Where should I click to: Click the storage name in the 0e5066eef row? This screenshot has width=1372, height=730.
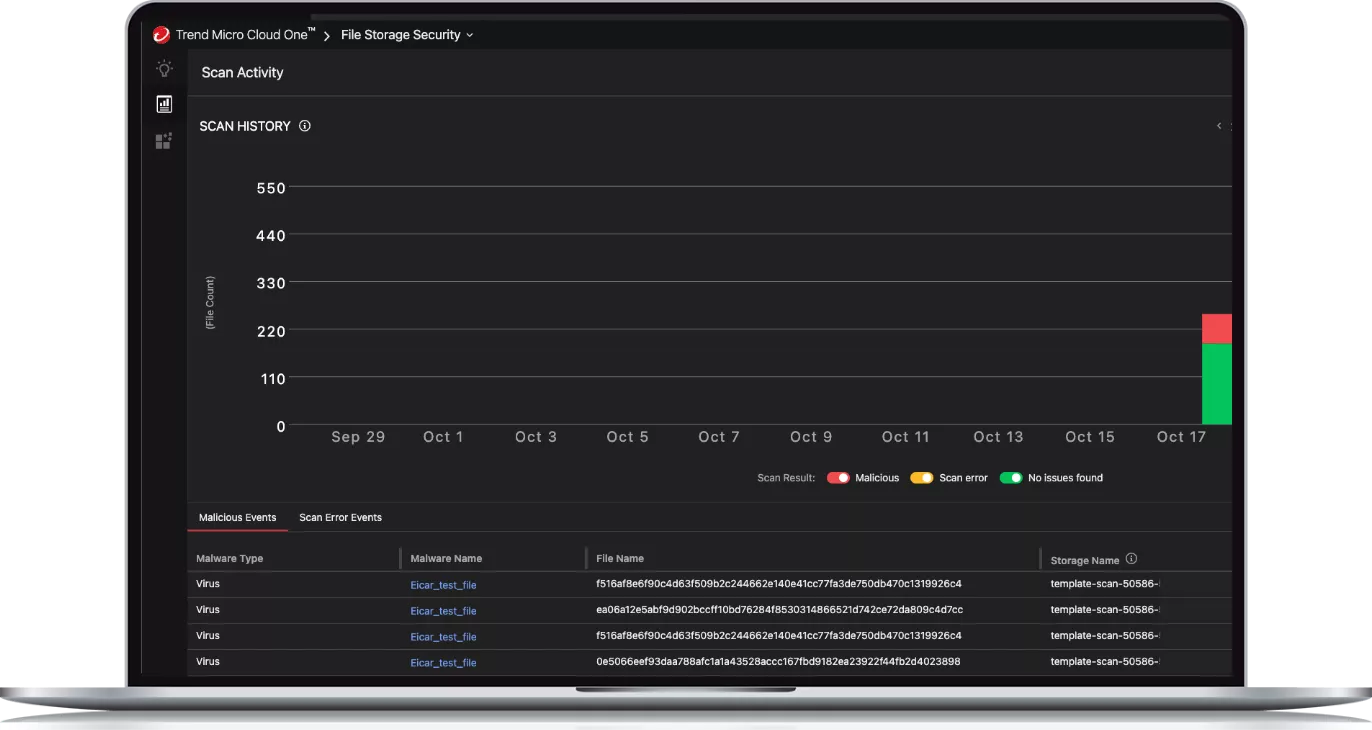[1105, 662]
